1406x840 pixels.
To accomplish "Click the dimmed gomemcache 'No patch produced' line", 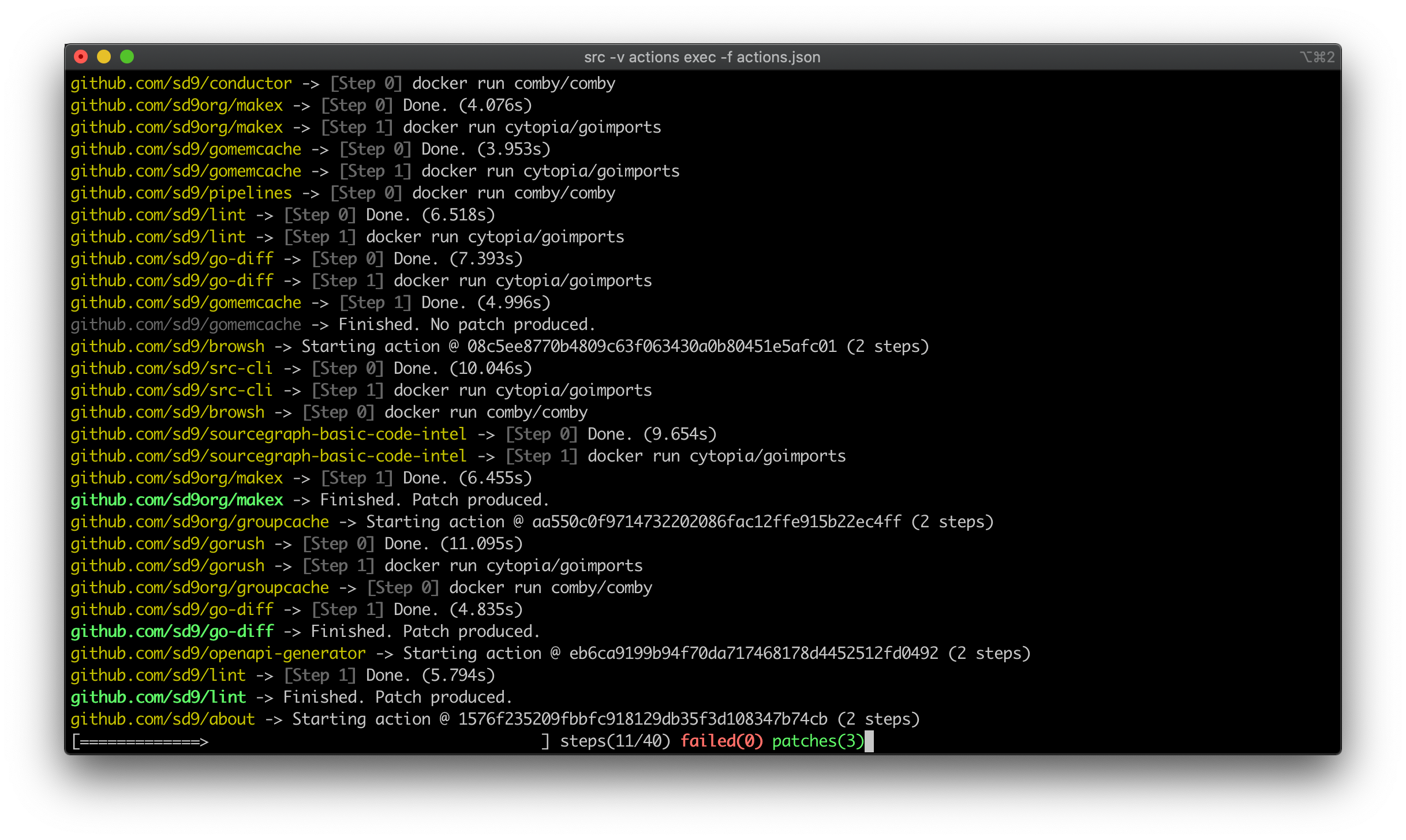I will tap(186, 325).
